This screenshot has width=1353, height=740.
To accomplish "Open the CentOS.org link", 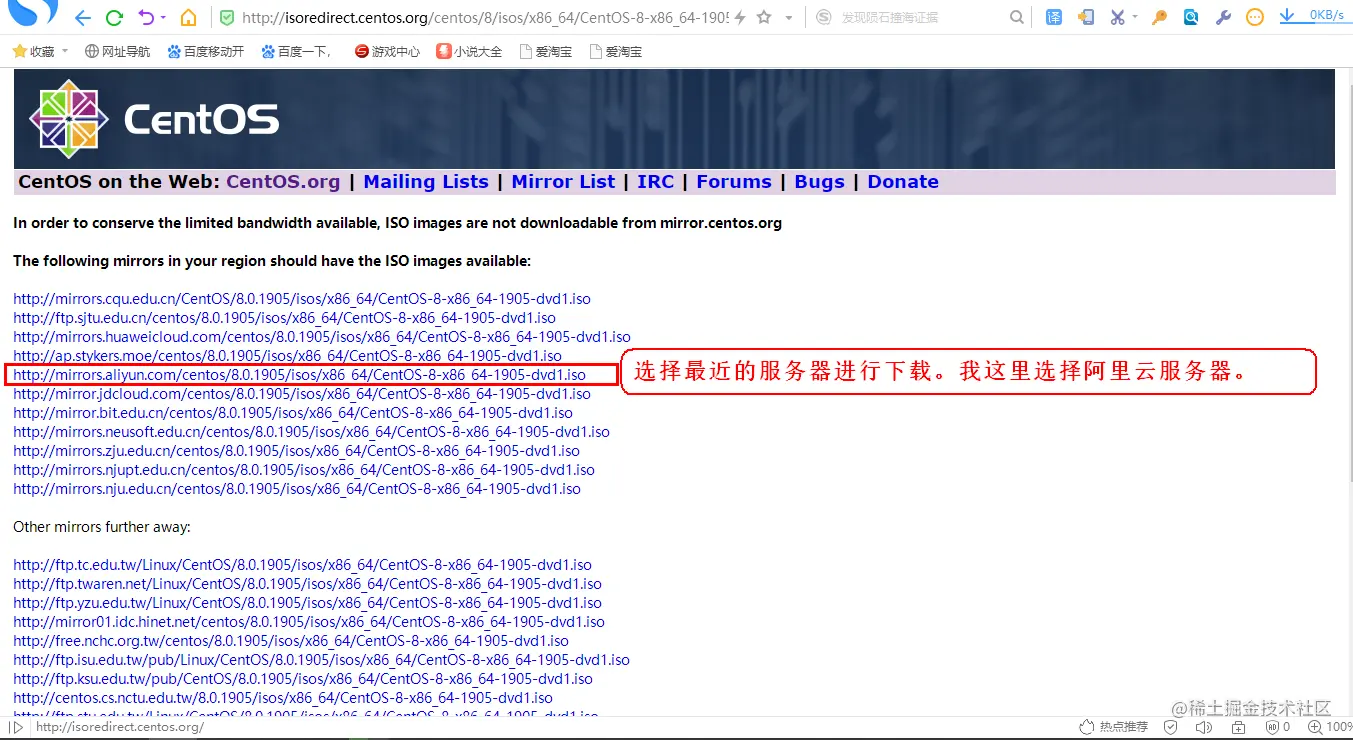I will 283,182.
